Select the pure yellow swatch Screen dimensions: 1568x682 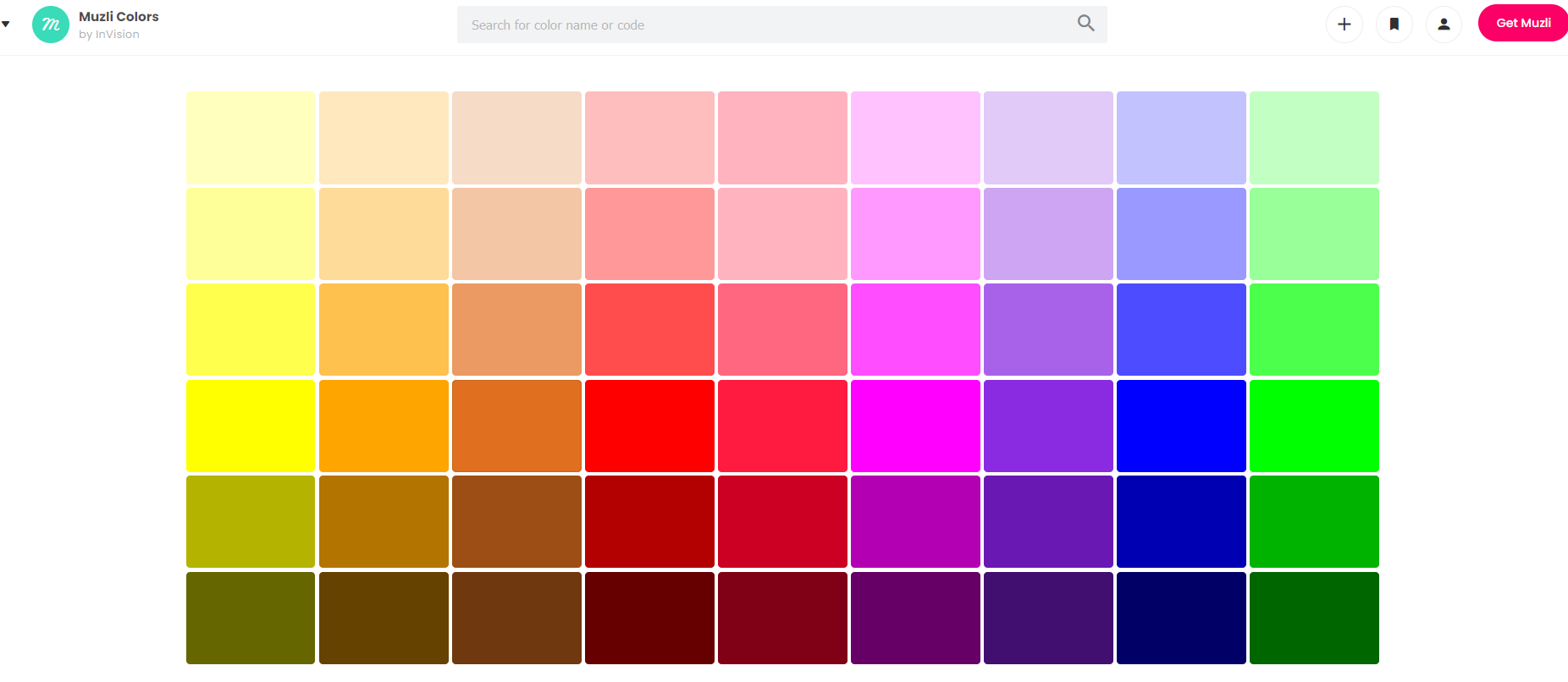(x=251, y=426)
